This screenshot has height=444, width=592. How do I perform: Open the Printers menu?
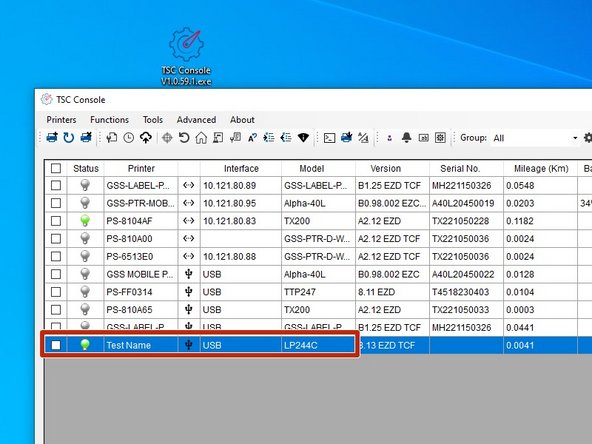coord(61,120)
